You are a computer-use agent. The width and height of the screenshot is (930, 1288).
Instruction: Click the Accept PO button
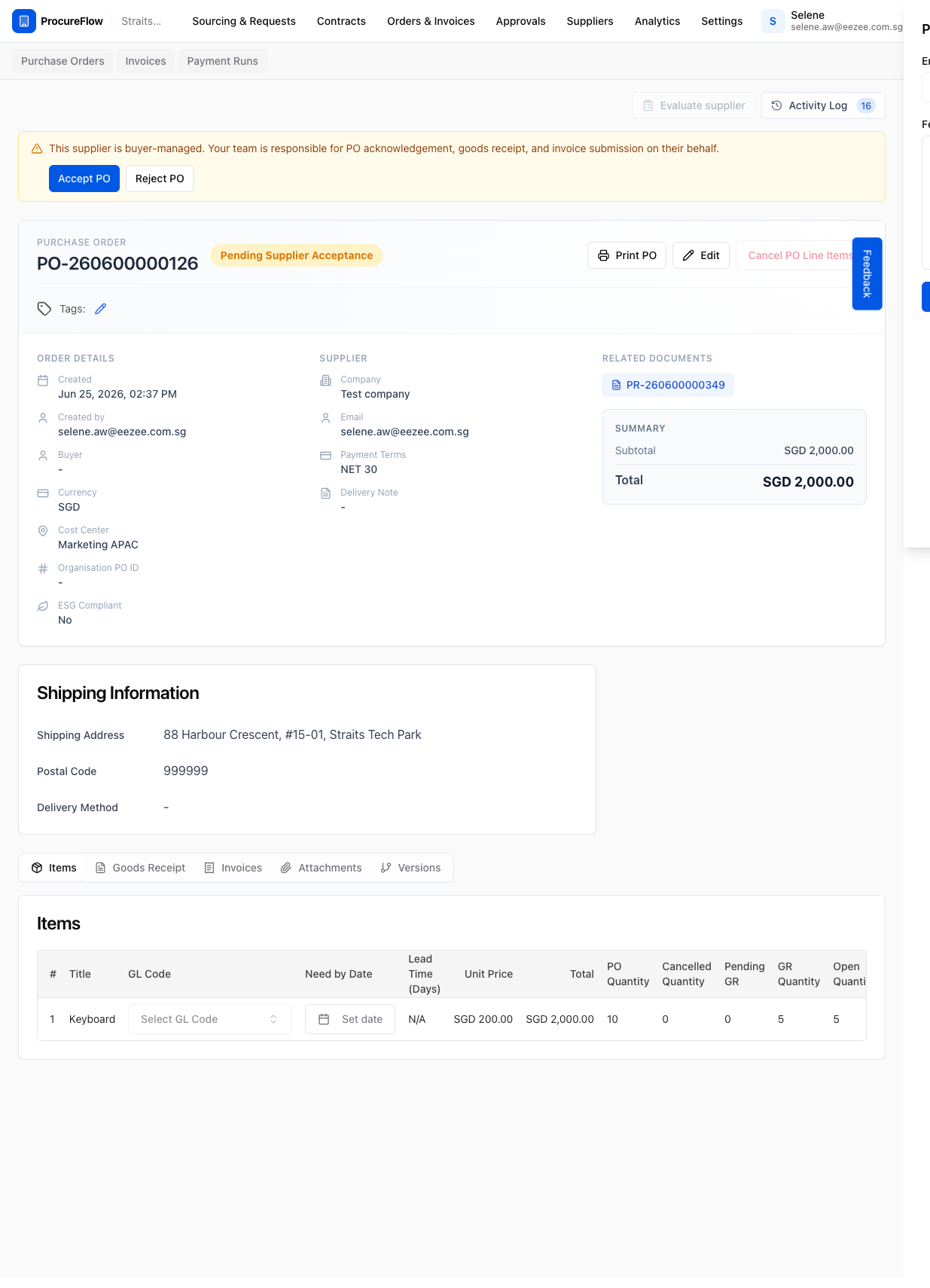[x=84, y=179]
